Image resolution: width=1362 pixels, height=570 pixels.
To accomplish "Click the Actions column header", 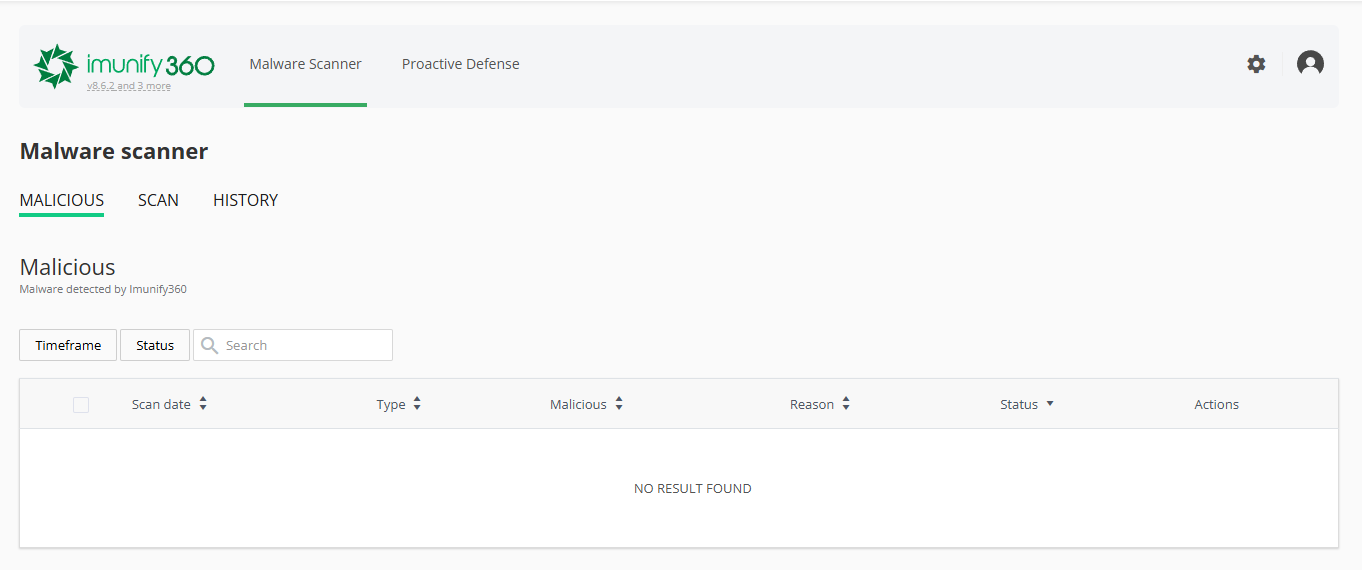I will (1216, 404).
